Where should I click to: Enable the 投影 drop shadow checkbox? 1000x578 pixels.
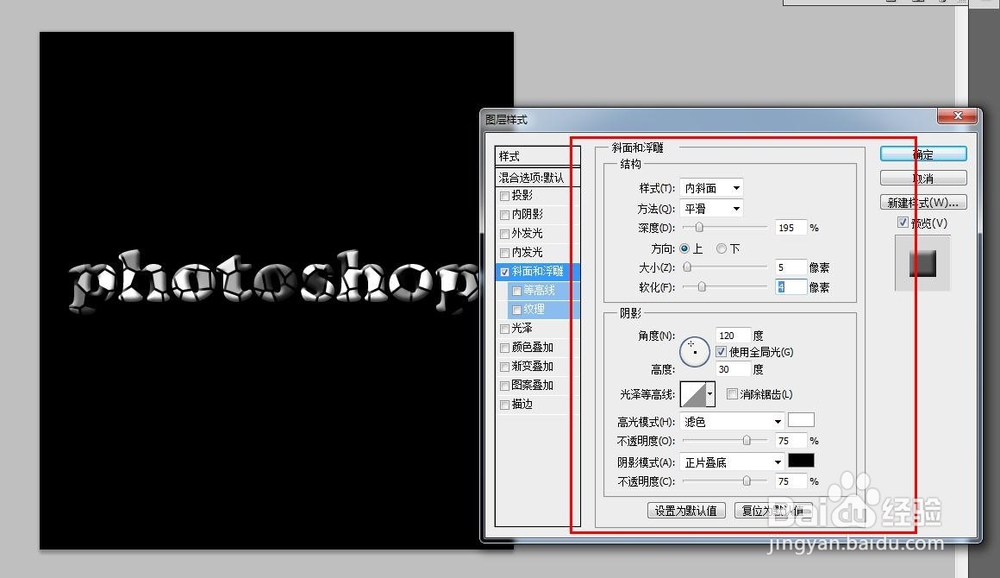click(x=504, y=196)
